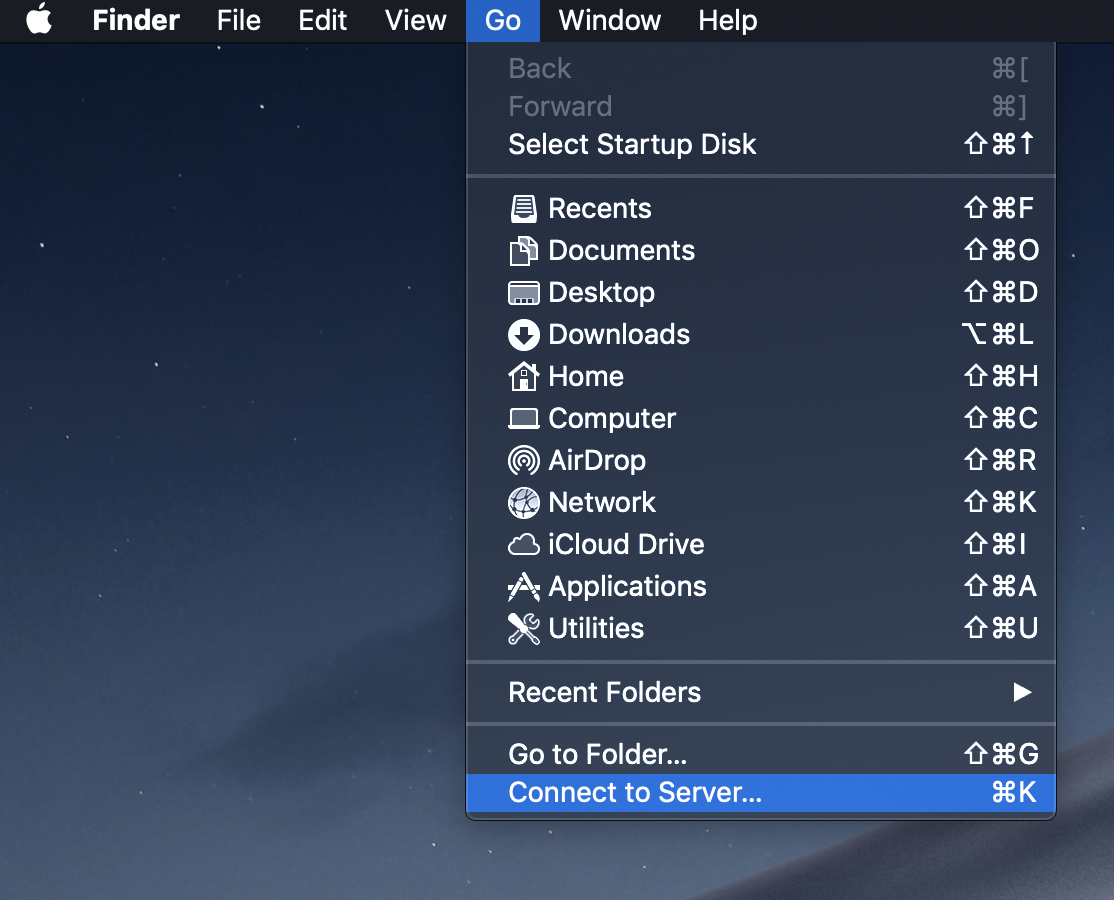Click the ⇧⌘R shortcut beside AirDrop
This screenshot has width=1114, height=900.
(x=1000, y=460)
